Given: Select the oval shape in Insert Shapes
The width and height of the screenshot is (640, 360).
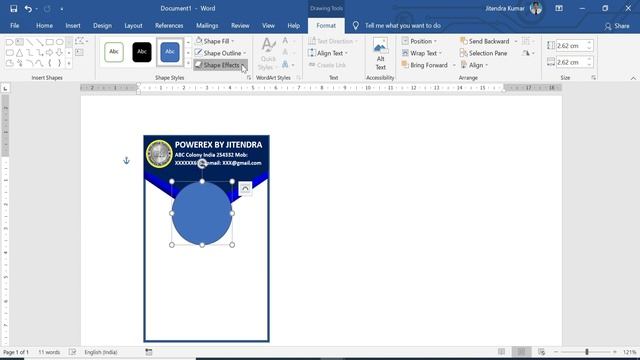Looking at the screenshot, I should coord(60,42).
